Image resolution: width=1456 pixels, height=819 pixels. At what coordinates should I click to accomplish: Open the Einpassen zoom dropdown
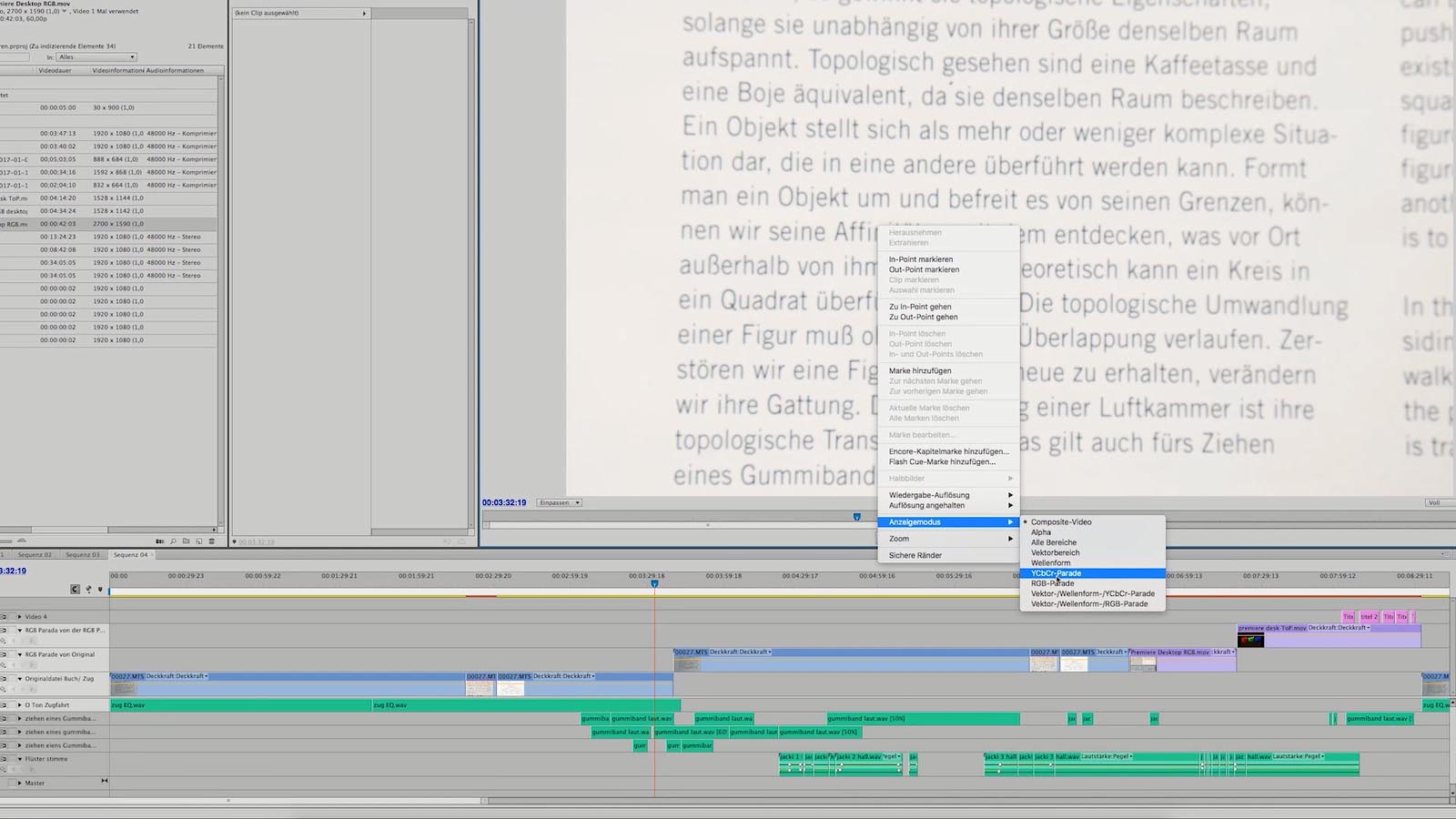pyautogui.click(x=559, y=502)
